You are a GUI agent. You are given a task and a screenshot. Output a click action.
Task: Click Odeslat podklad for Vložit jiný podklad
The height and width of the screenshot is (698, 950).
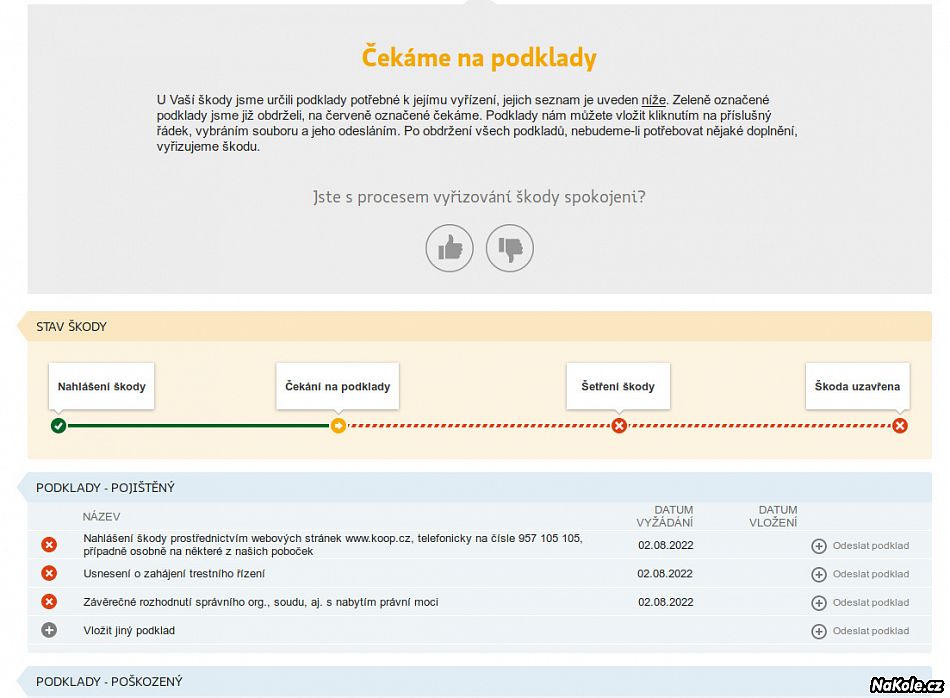coord(860,631)
